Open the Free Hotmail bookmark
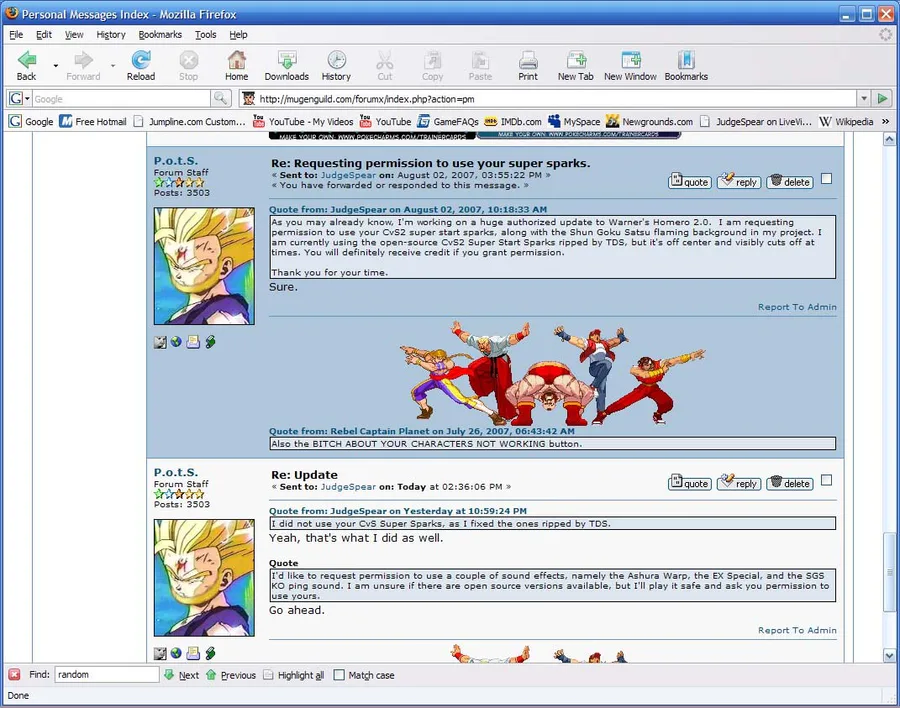The height and width of the screenshot is (708, 900). 93,122
